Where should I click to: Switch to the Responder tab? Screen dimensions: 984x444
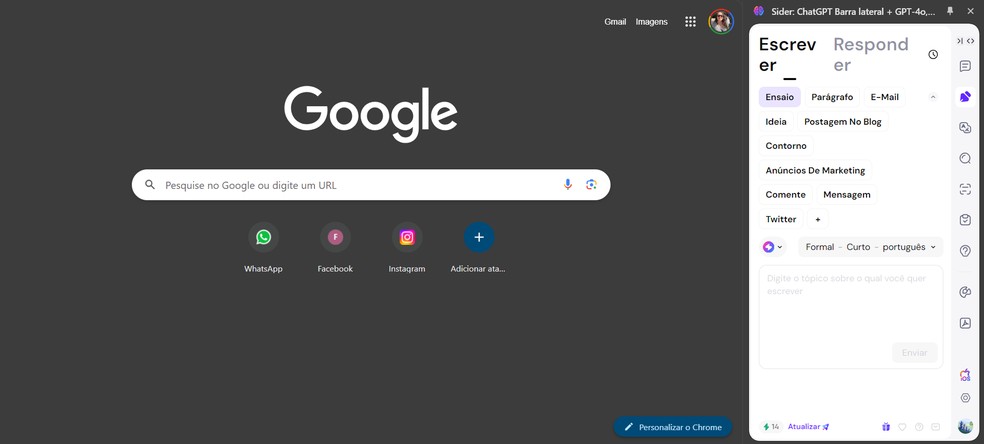point(871,55)
